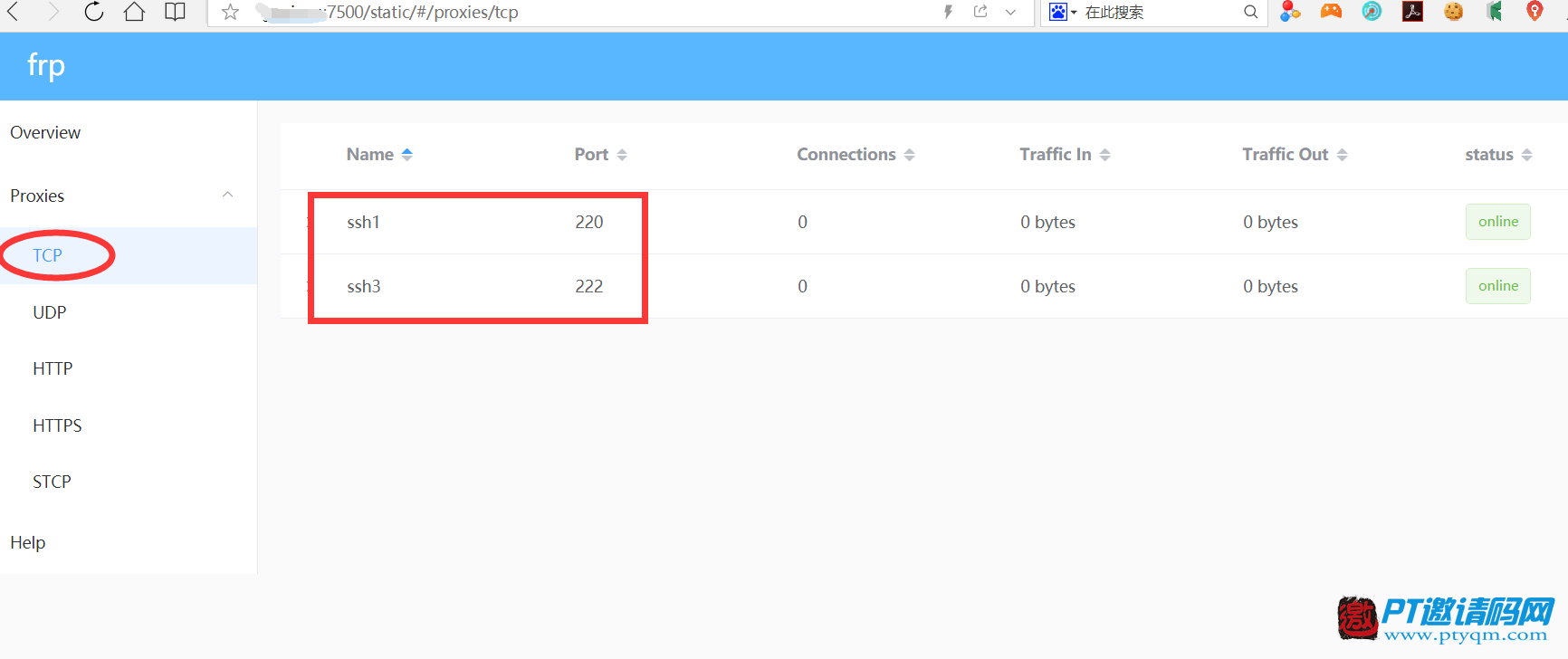Click the search magnifier icon
The height and width of the screenshot is (659, 1568).
tap(1250, 12)
